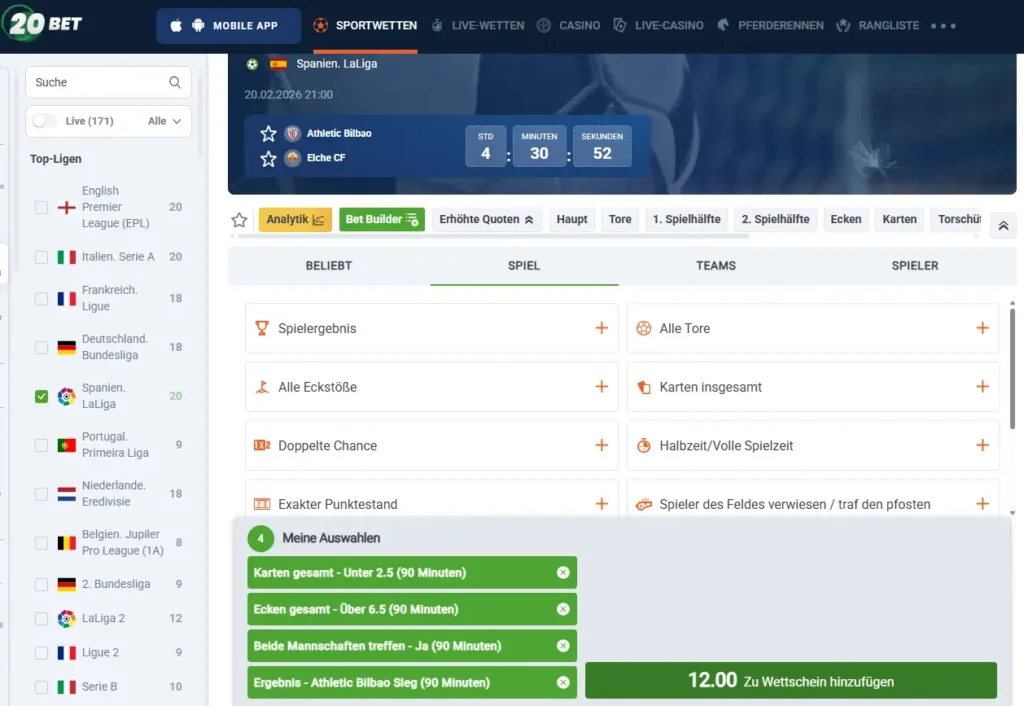Click the Analytik button
Screen dimensions: 1024x706
295,219
